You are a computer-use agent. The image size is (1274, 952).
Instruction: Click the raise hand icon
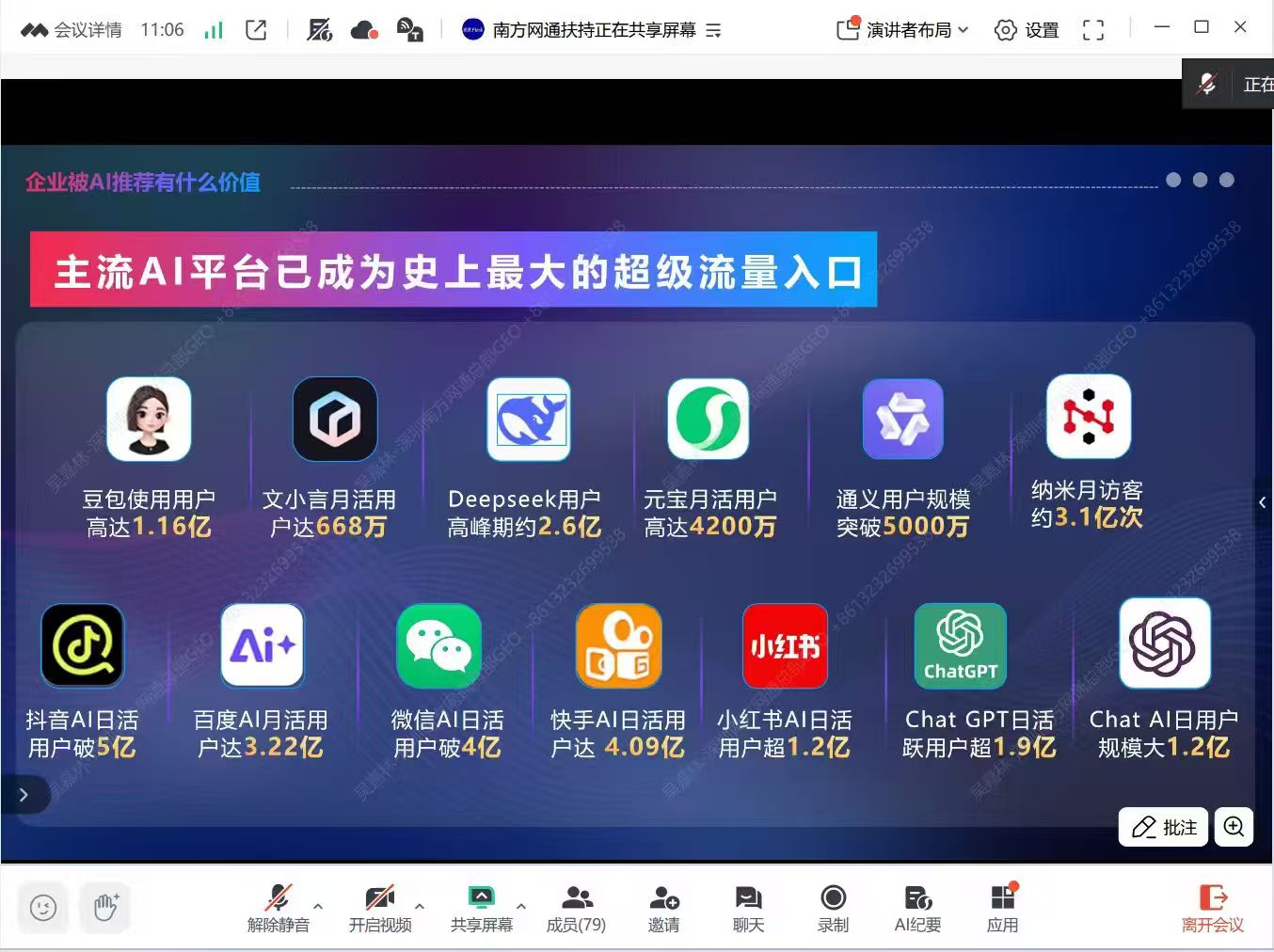tap(105, 908)
